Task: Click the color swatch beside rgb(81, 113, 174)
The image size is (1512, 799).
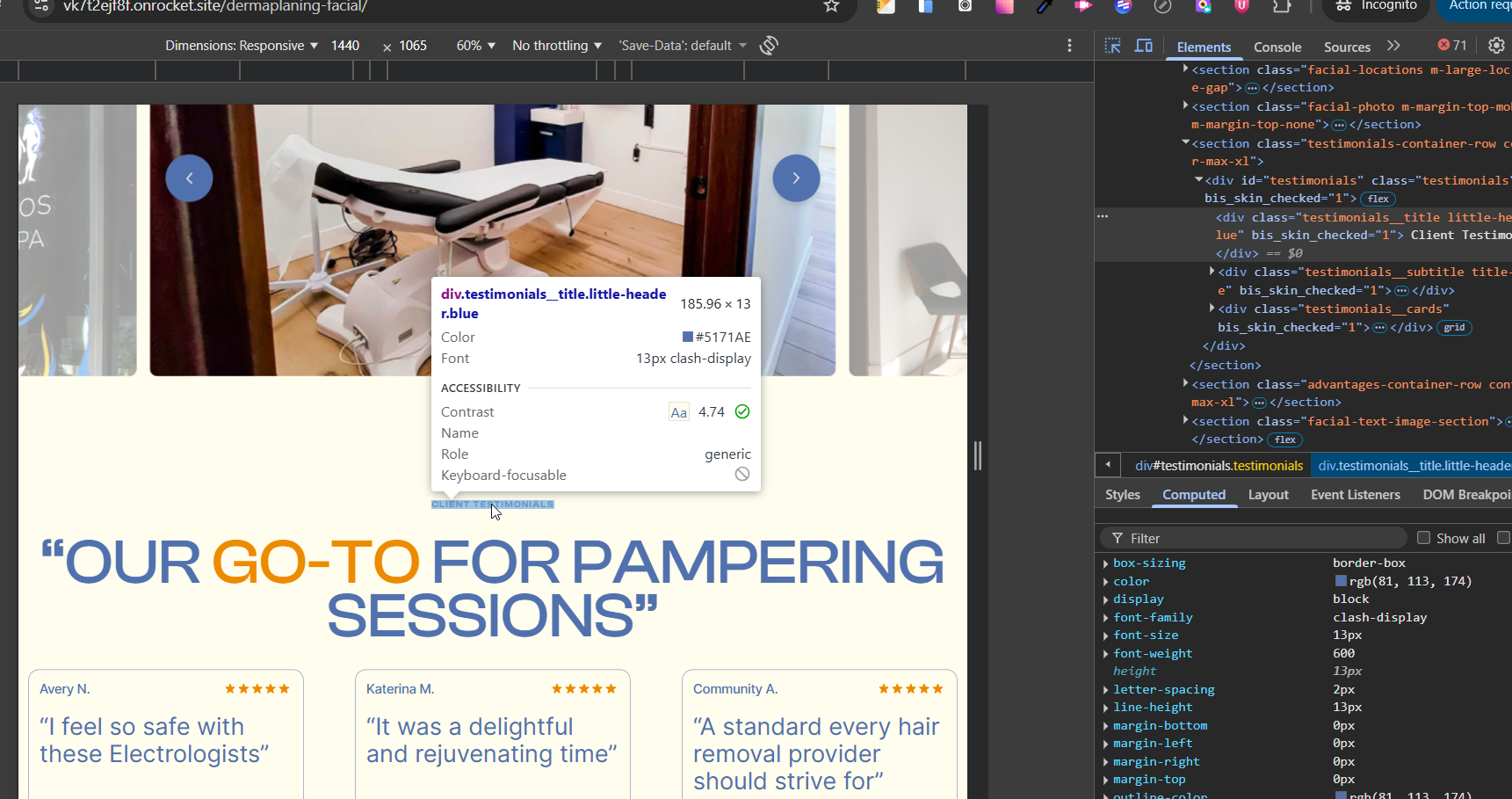Action: pyautogui.click(x=1341, y=581)
